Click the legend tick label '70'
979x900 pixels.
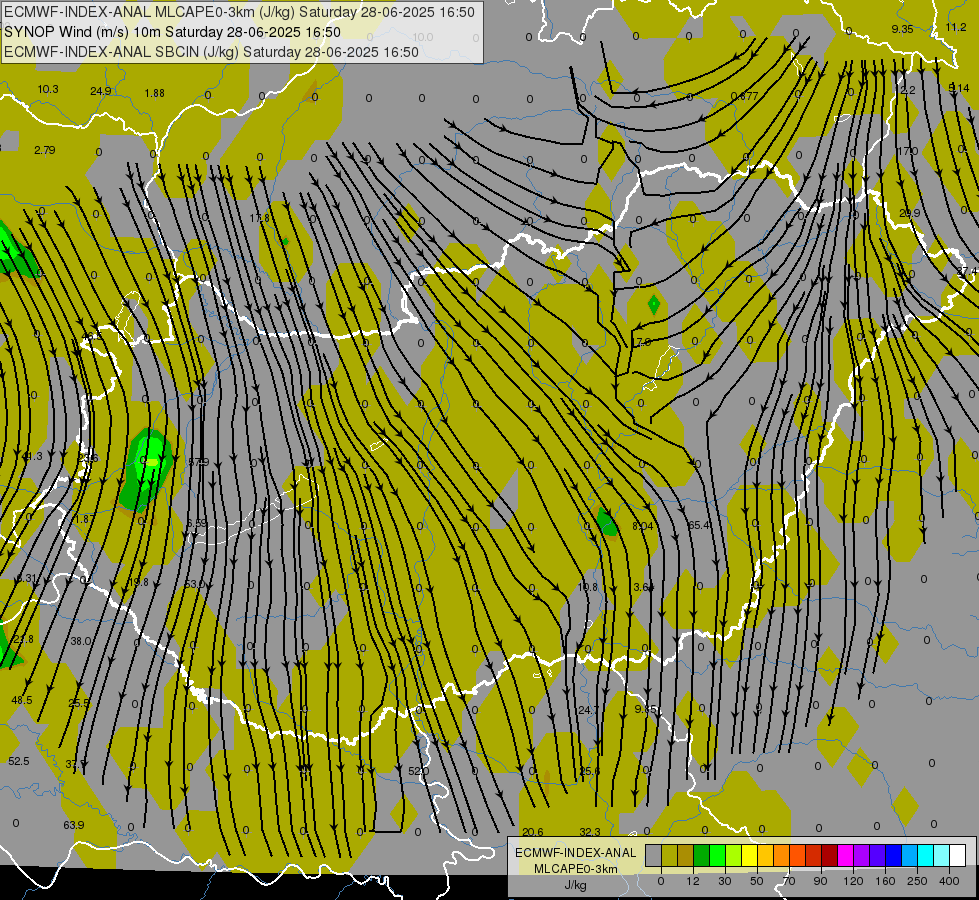pos(789,881)
